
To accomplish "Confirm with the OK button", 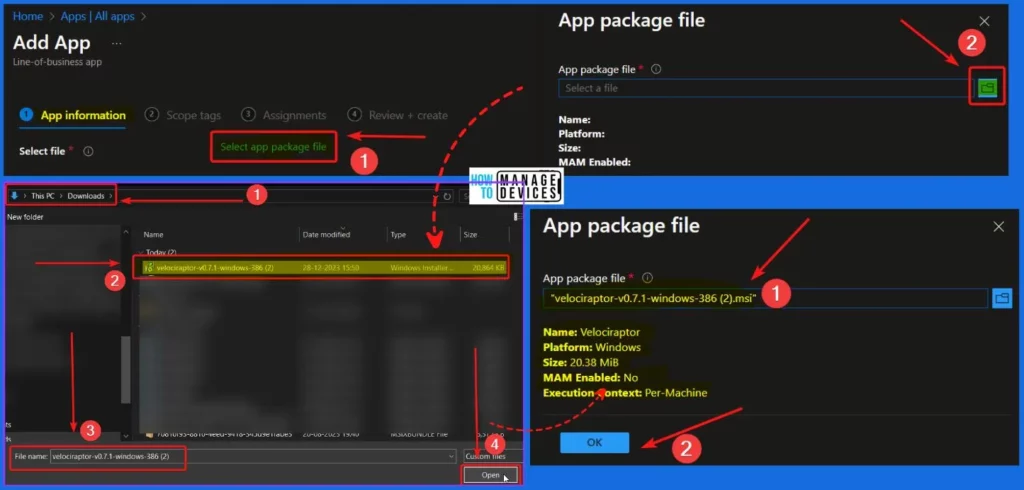I will click(x=594, y=442).
